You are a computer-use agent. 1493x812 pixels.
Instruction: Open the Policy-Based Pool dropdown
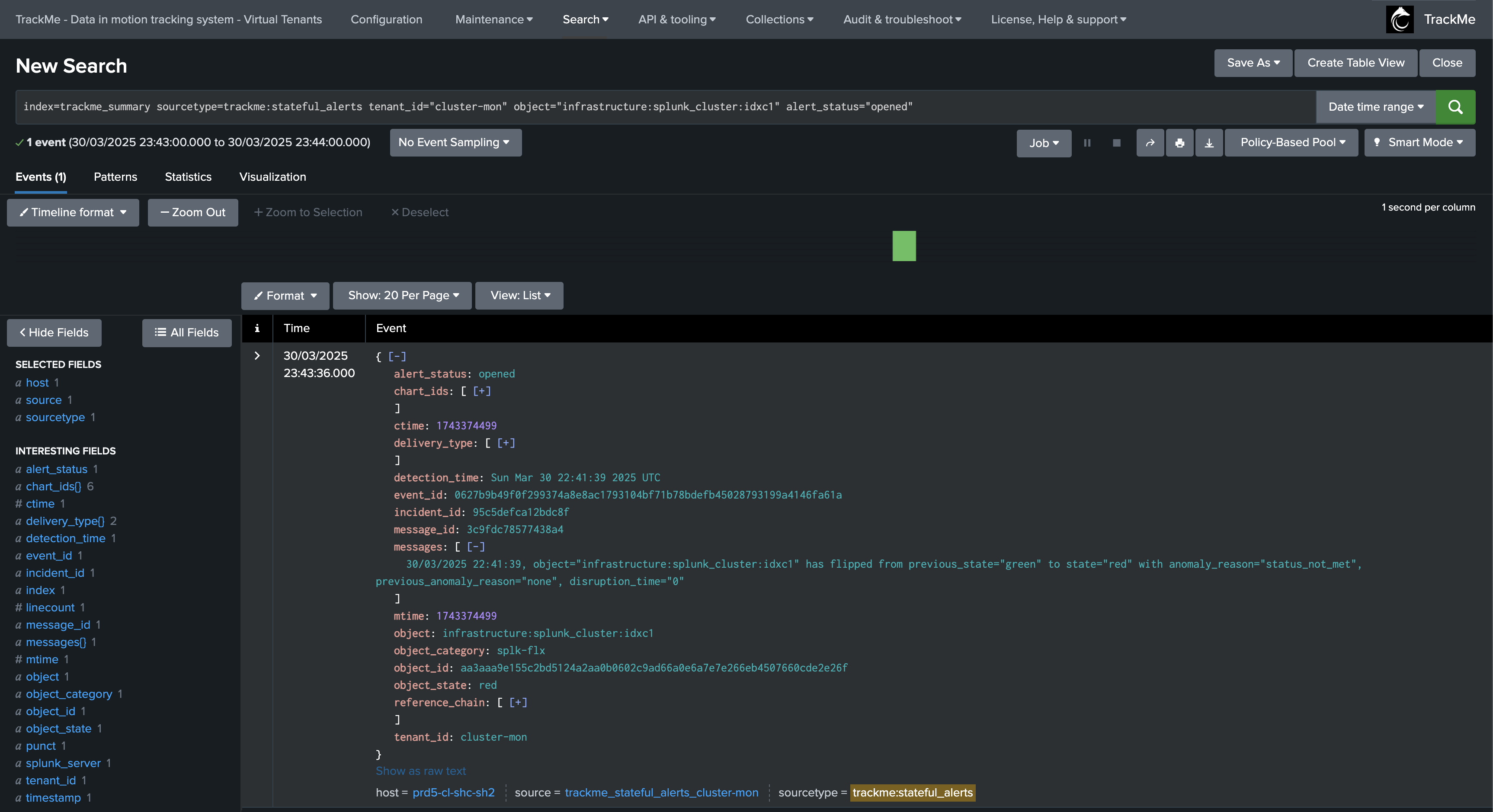click(1292, 143)
